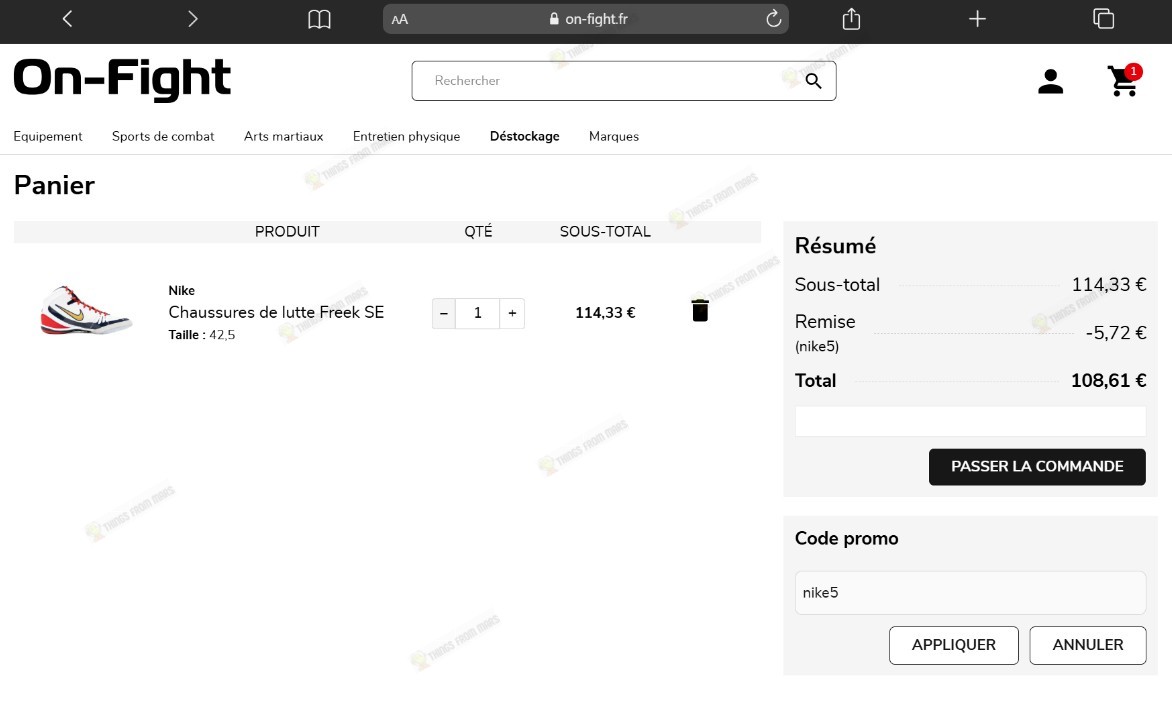Click the promo code field containing nike5
Screen dimensions: 1172x727
click(x=970, y=593)
